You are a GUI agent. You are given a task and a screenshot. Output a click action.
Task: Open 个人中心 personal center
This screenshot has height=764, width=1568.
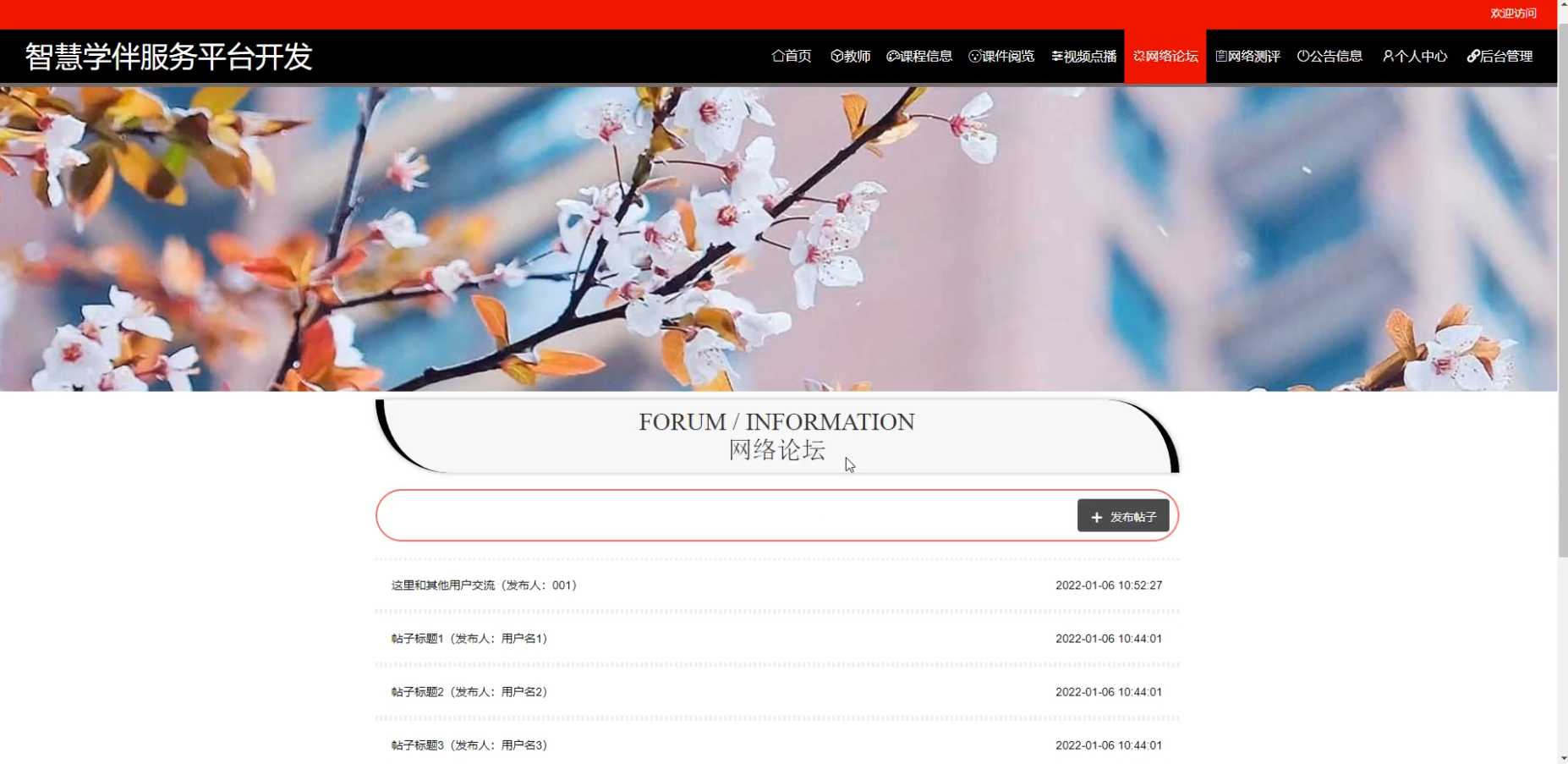click(1414, 56)
